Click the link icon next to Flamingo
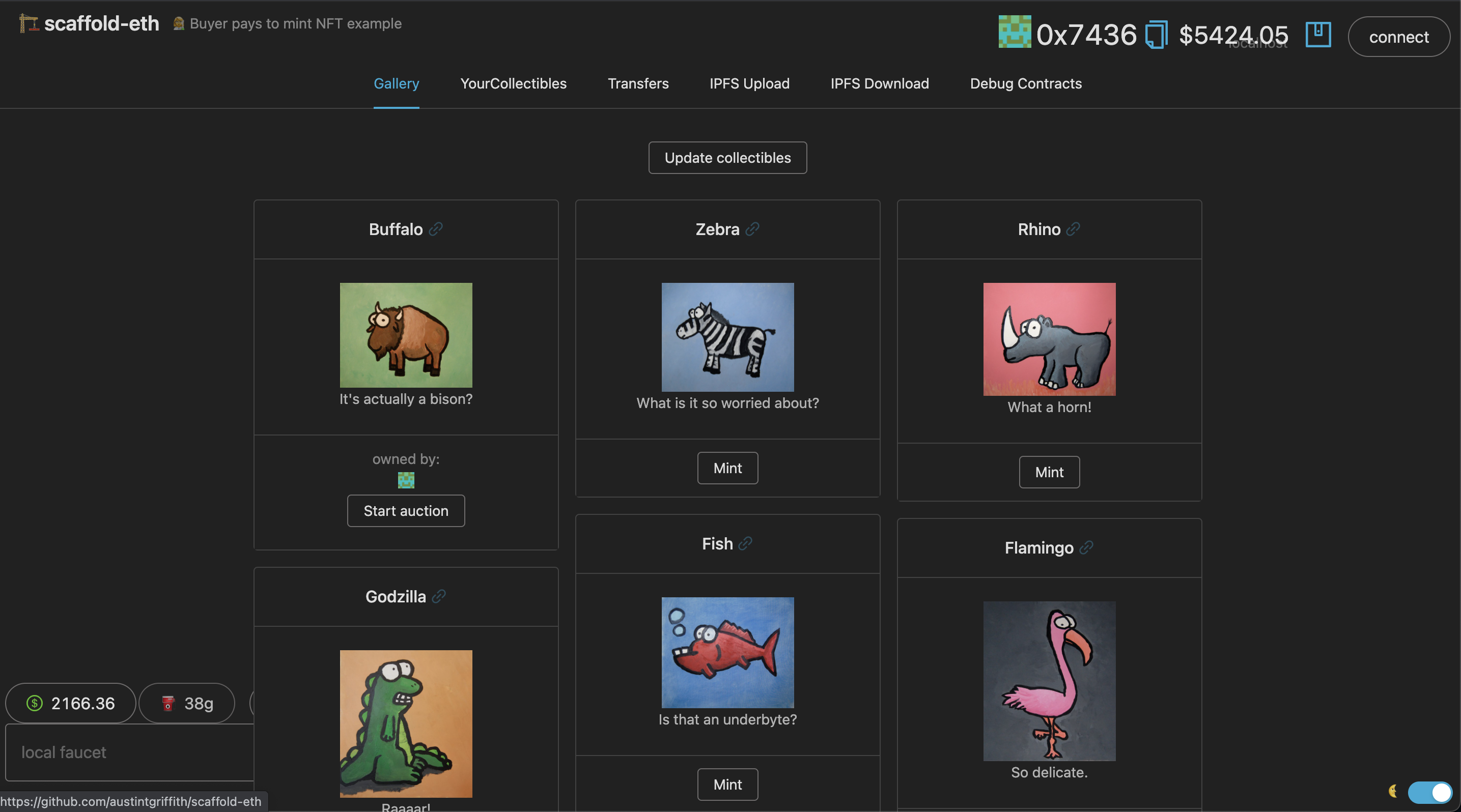The image size is (1461, 812). pos(1086,547)
